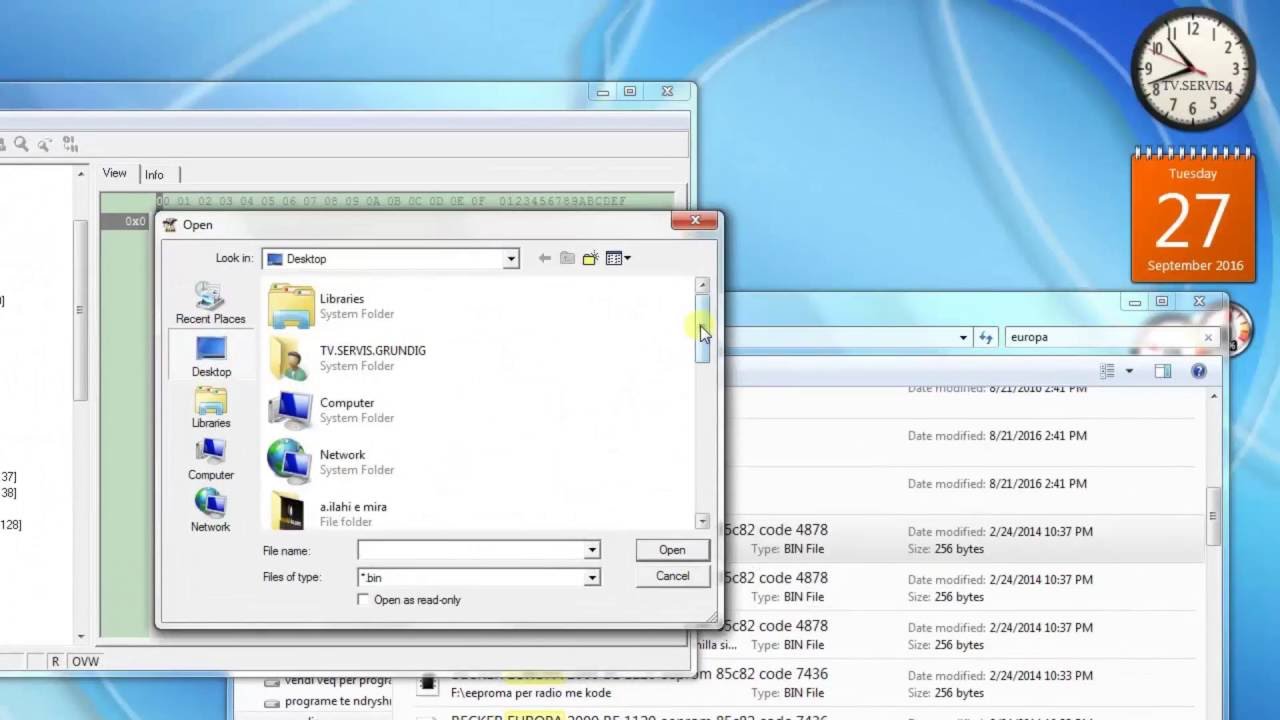The image size is (1280, 720).
Task: Click the R status bar indicator
Action: (x=56, y=661)
